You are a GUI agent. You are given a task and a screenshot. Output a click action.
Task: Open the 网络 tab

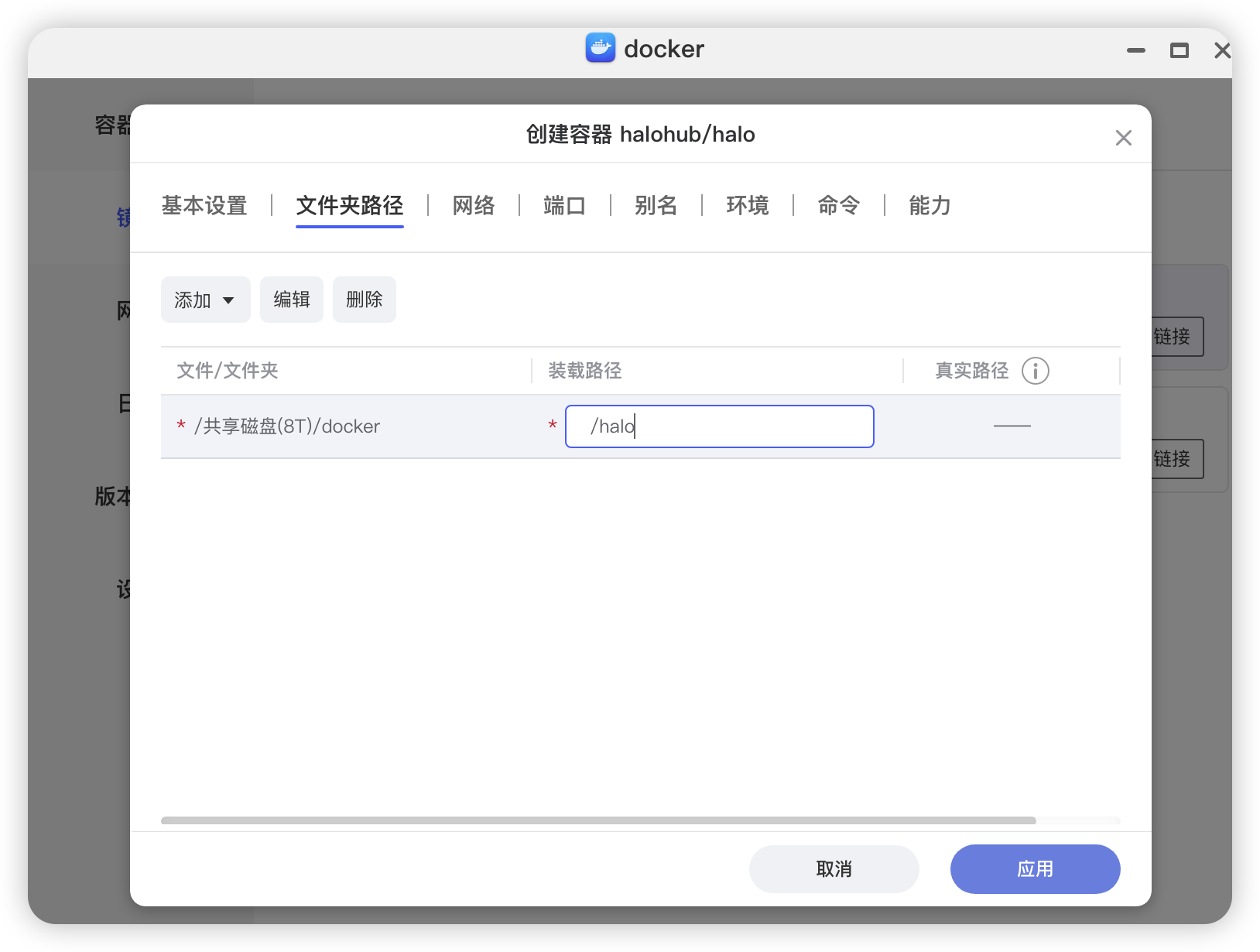click(x=474, y=205)
